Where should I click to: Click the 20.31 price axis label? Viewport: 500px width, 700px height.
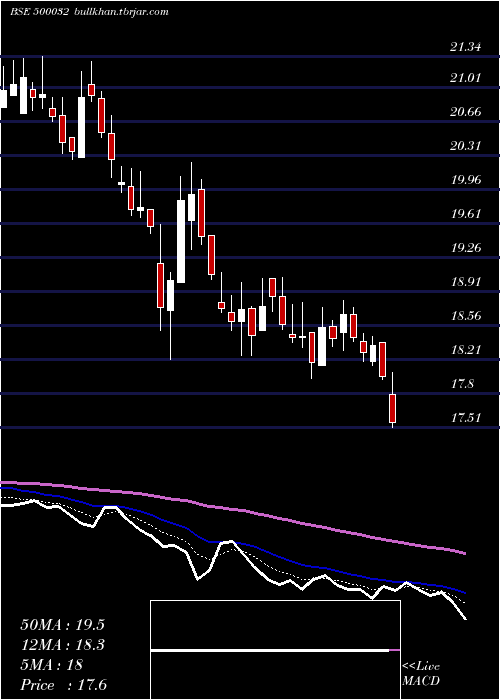[x=467, y=146]
